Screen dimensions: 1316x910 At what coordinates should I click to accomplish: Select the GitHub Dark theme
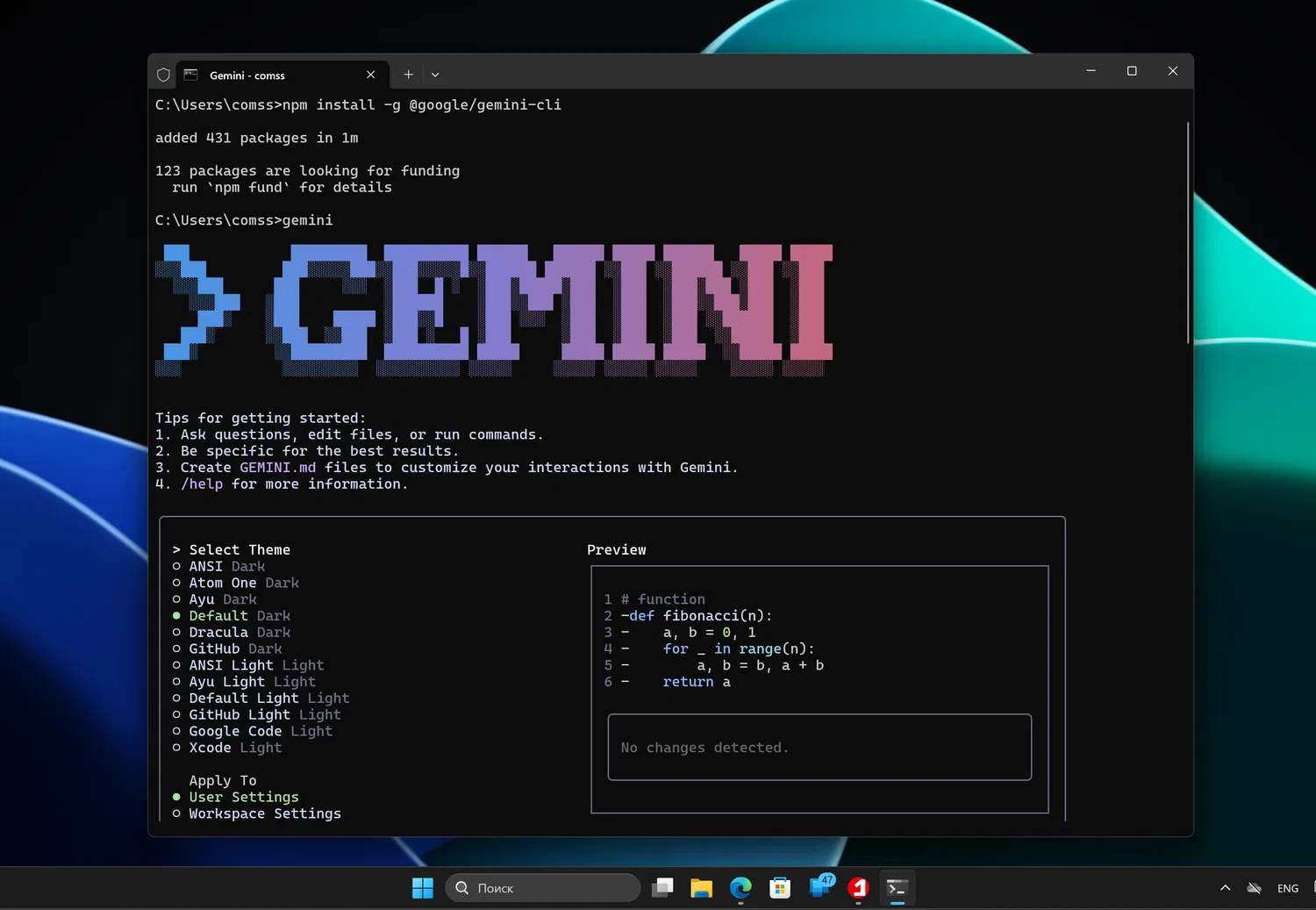pos(226,649)
